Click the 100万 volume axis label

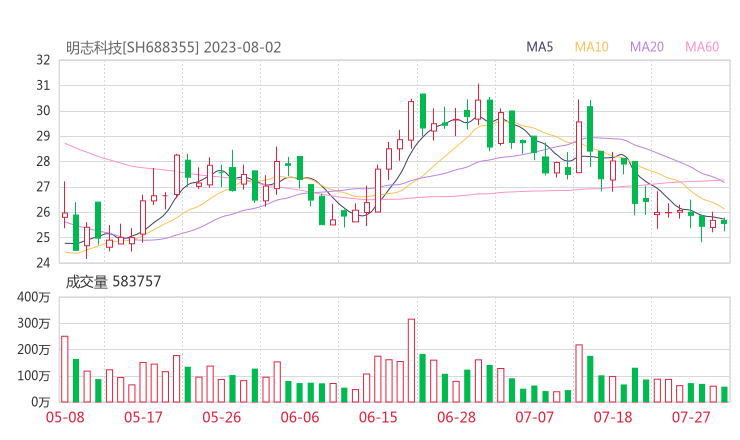click(x=34, y=376)
